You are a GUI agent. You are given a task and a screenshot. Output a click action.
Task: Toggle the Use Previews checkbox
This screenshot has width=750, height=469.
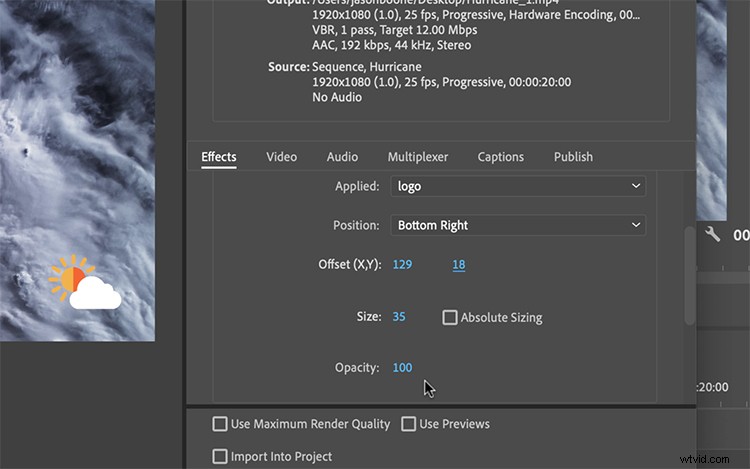click(408, 424)
